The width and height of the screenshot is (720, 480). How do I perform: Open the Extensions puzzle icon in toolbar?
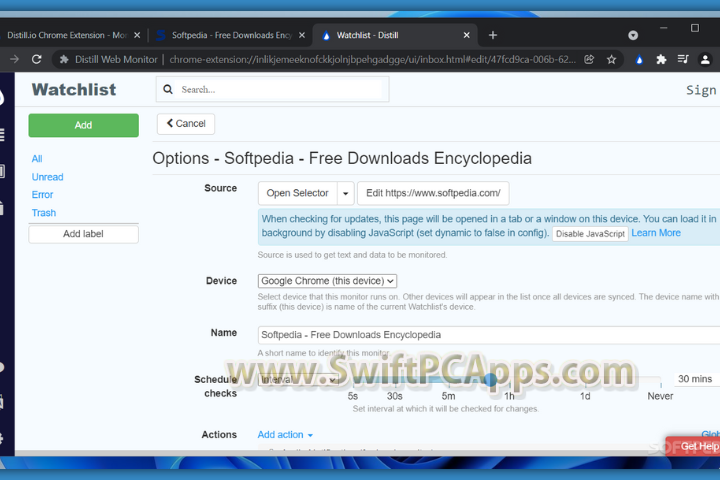click(x=661, y=59)
